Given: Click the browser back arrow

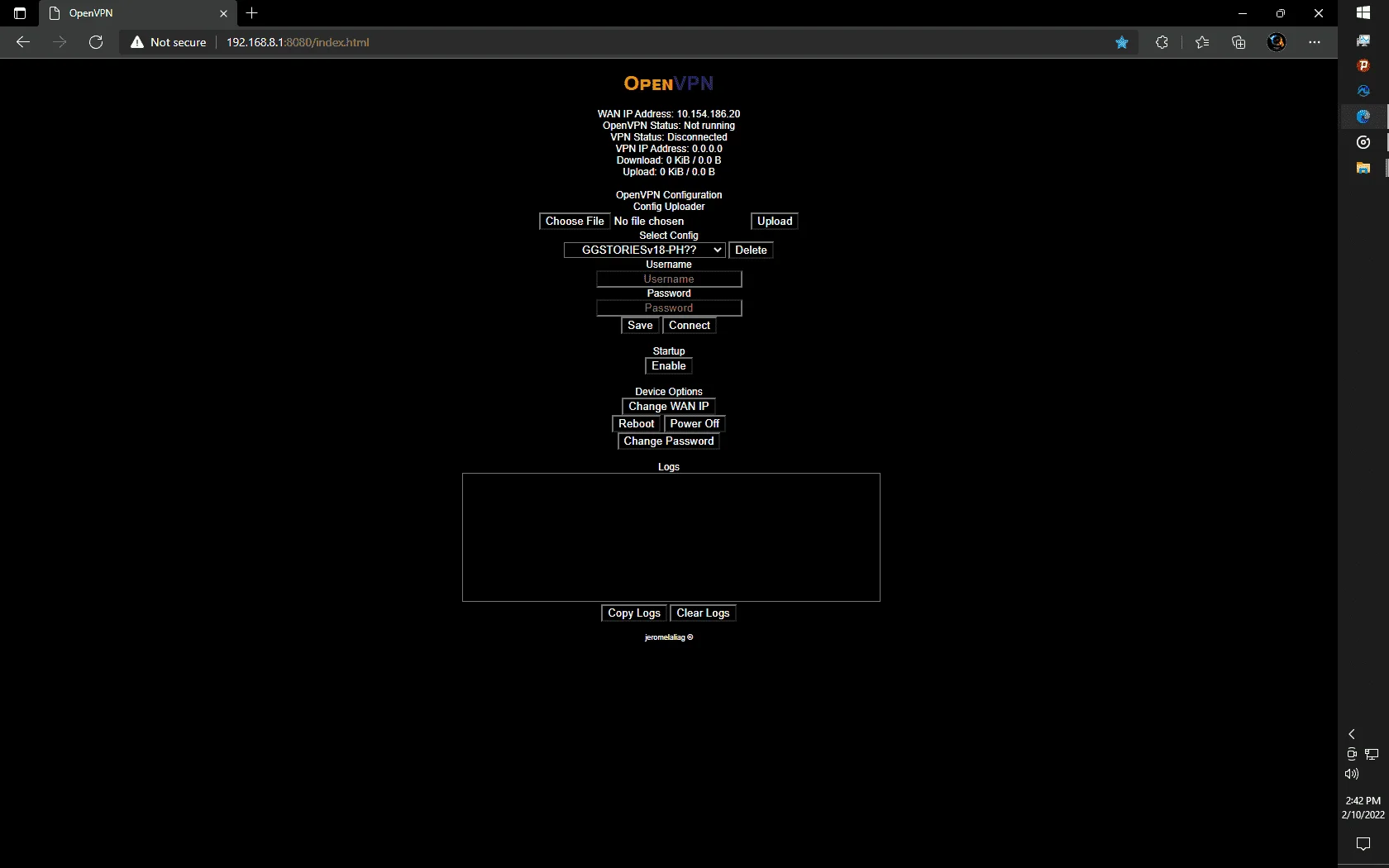Looking at the screenshot, I should [23, 42].
